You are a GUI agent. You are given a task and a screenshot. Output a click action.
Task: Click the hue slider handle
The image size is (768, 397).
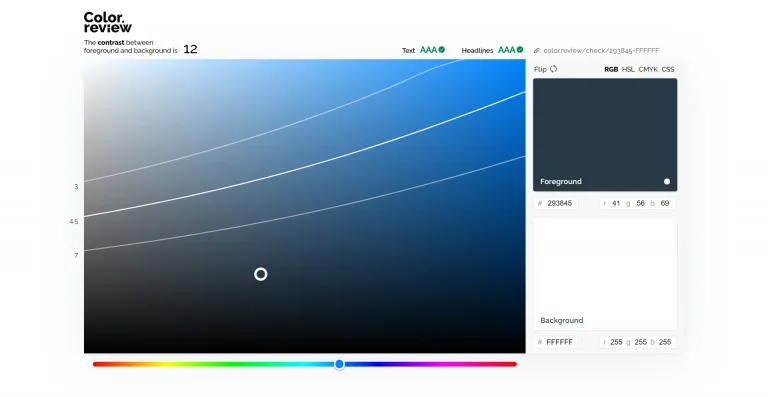coord(339,364)
